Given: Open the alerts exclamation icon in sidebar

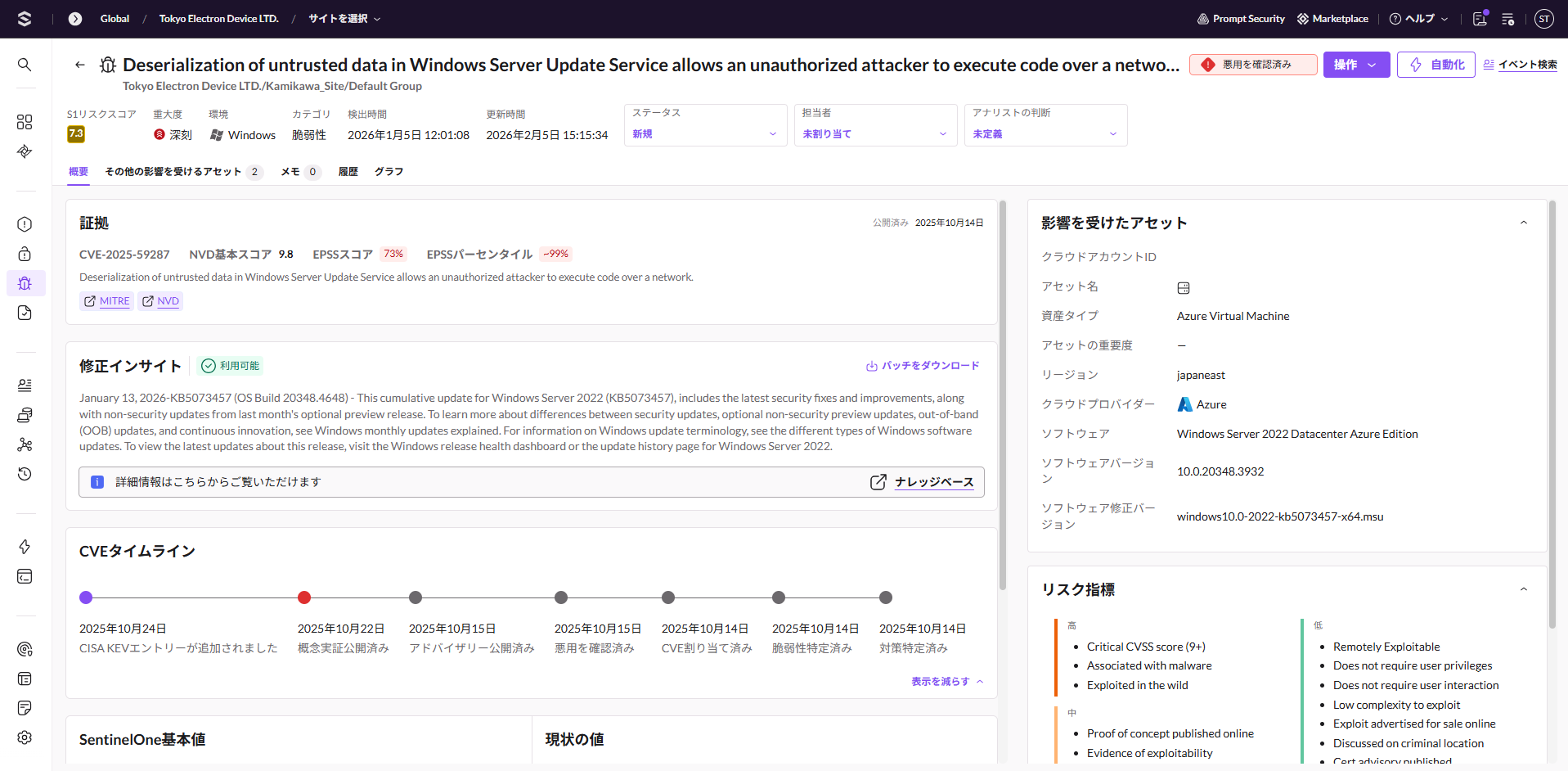Looking at the screenshot, I should click(x=25, y=224).
